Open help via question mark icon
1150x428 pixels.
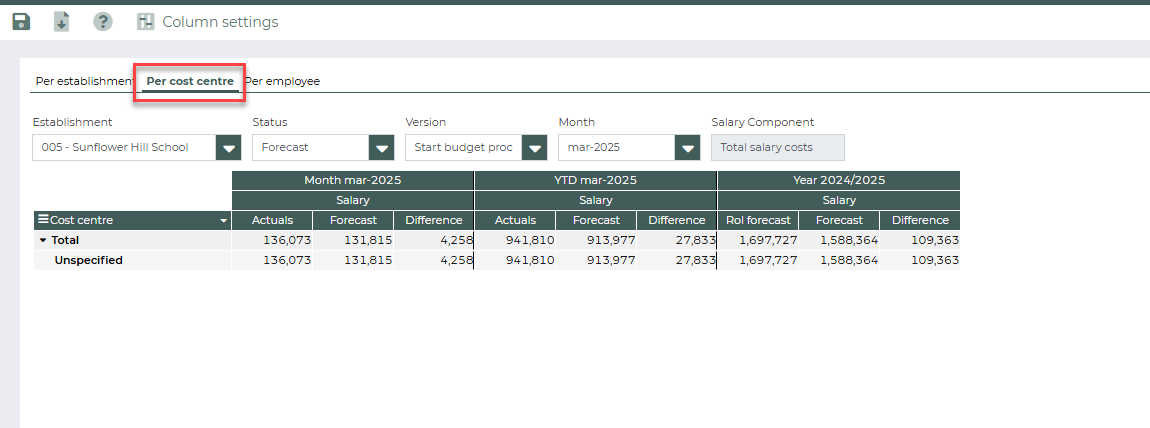coord(103,21)
